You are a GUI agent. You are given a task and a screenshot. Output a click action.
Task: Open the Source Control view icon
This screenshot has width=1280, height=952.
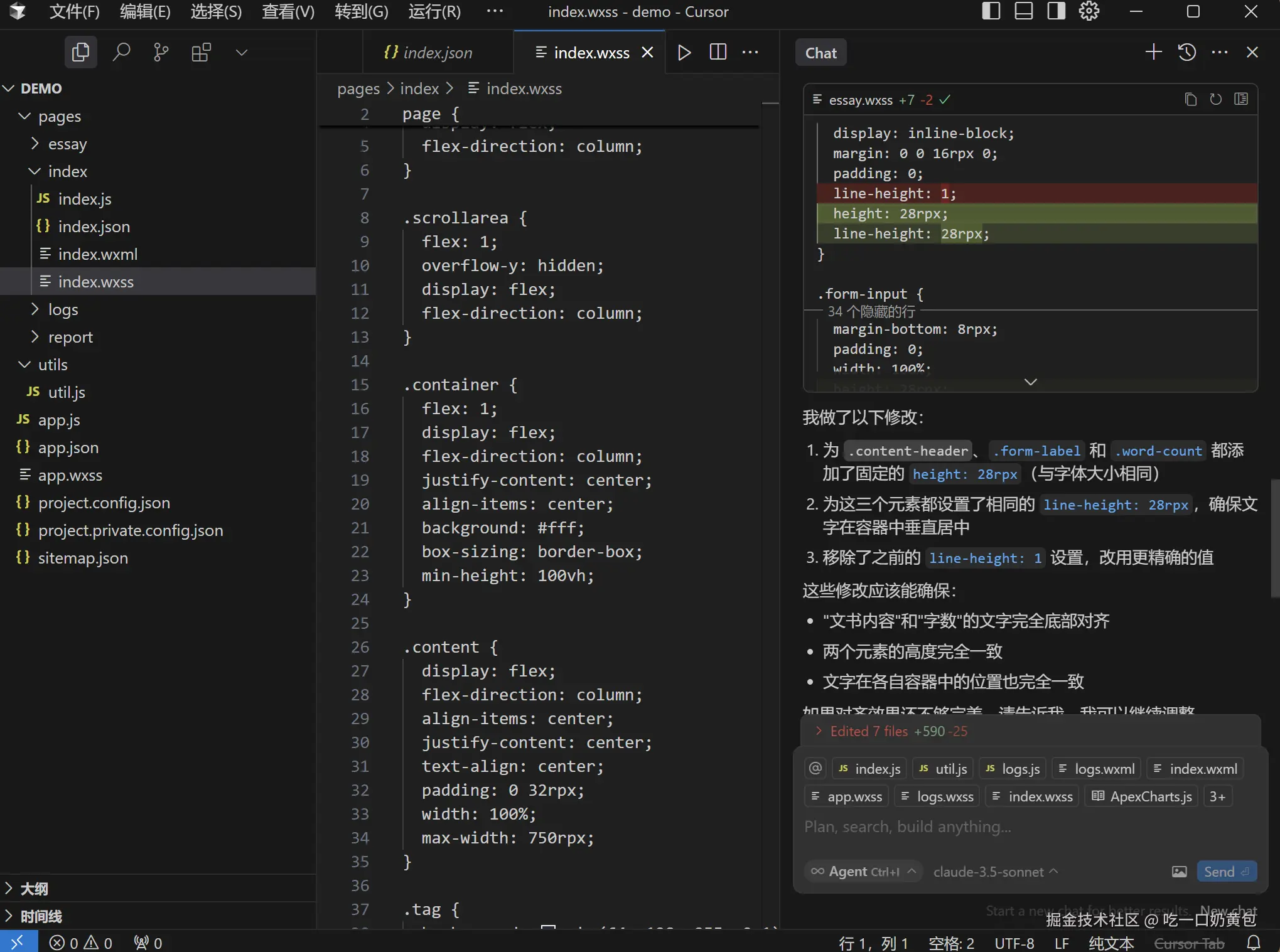pyautogui.click(x=161, y=52)
